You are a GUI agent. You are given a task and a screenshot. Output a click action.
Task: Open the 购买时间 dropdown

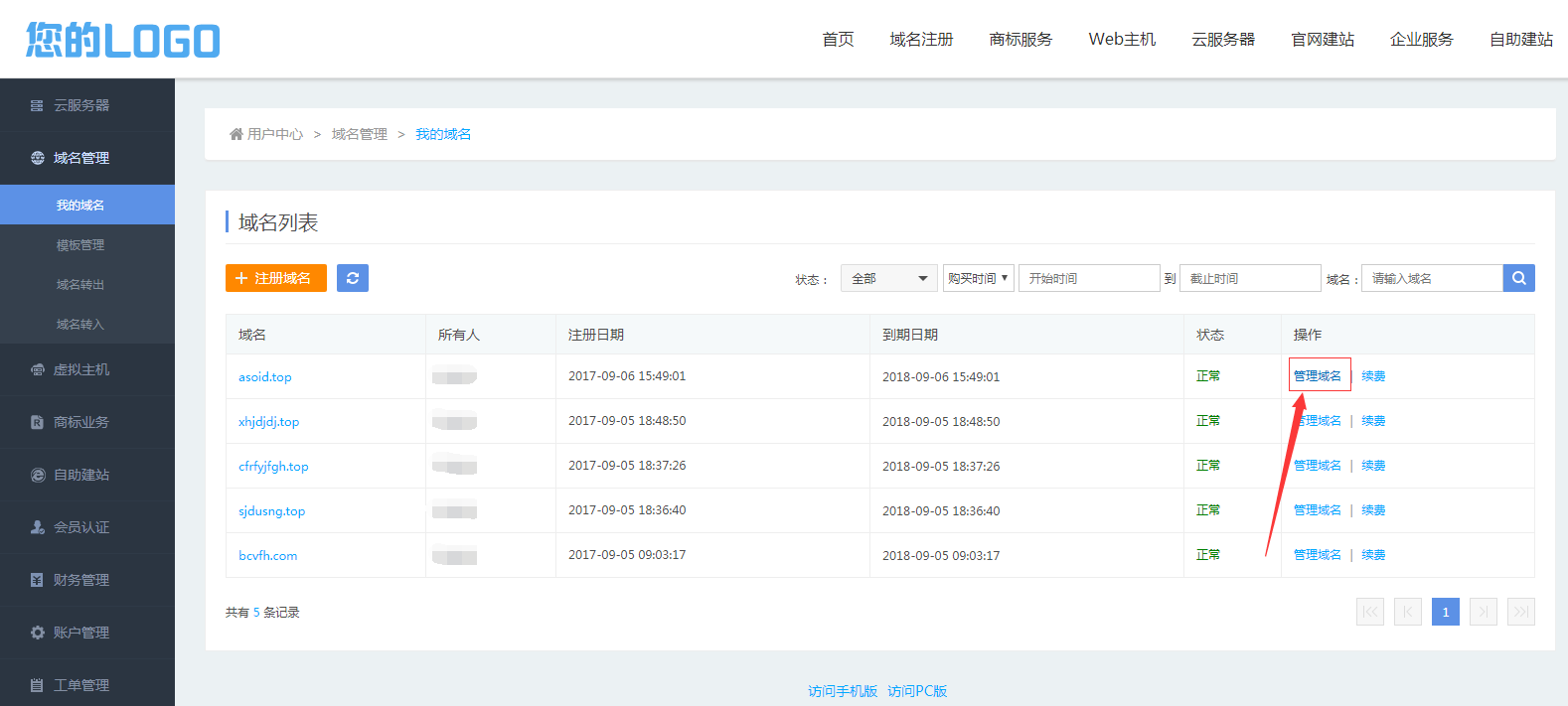tap(978, 278)
